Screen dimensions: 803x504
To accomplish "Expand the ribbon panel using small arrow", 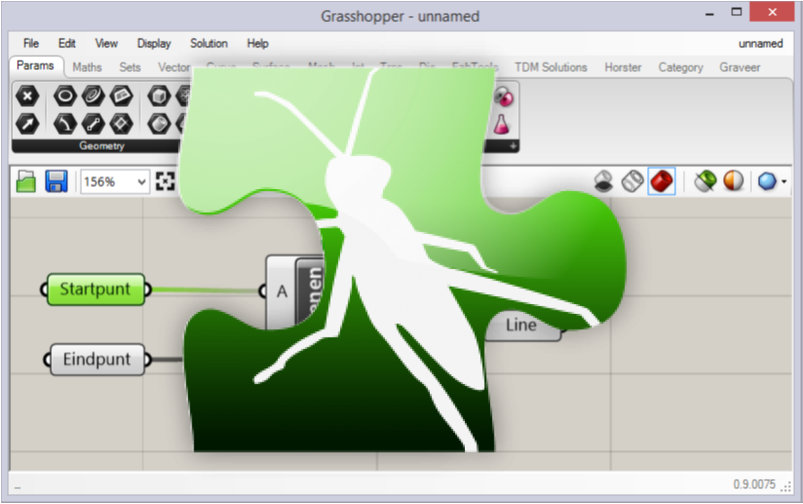I will pyautogui.click(x=513, y=146).
